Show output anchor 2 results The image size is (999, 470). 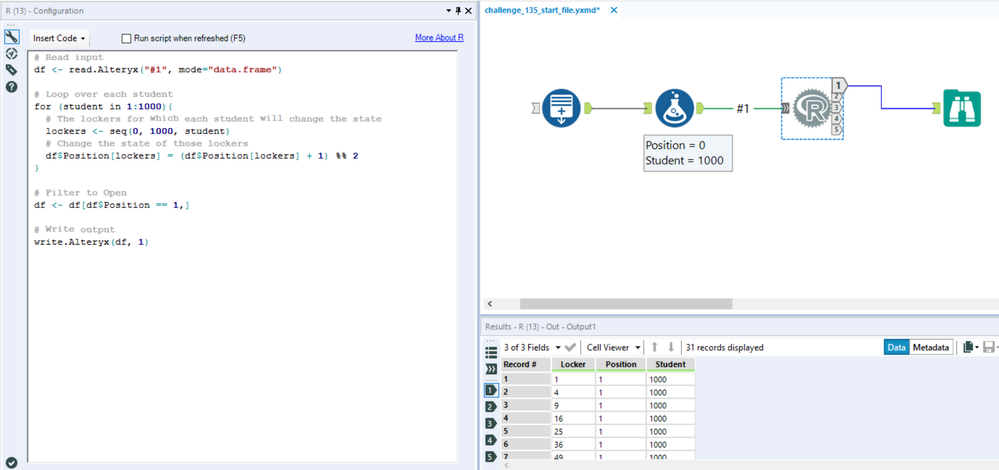pos(490,406)
